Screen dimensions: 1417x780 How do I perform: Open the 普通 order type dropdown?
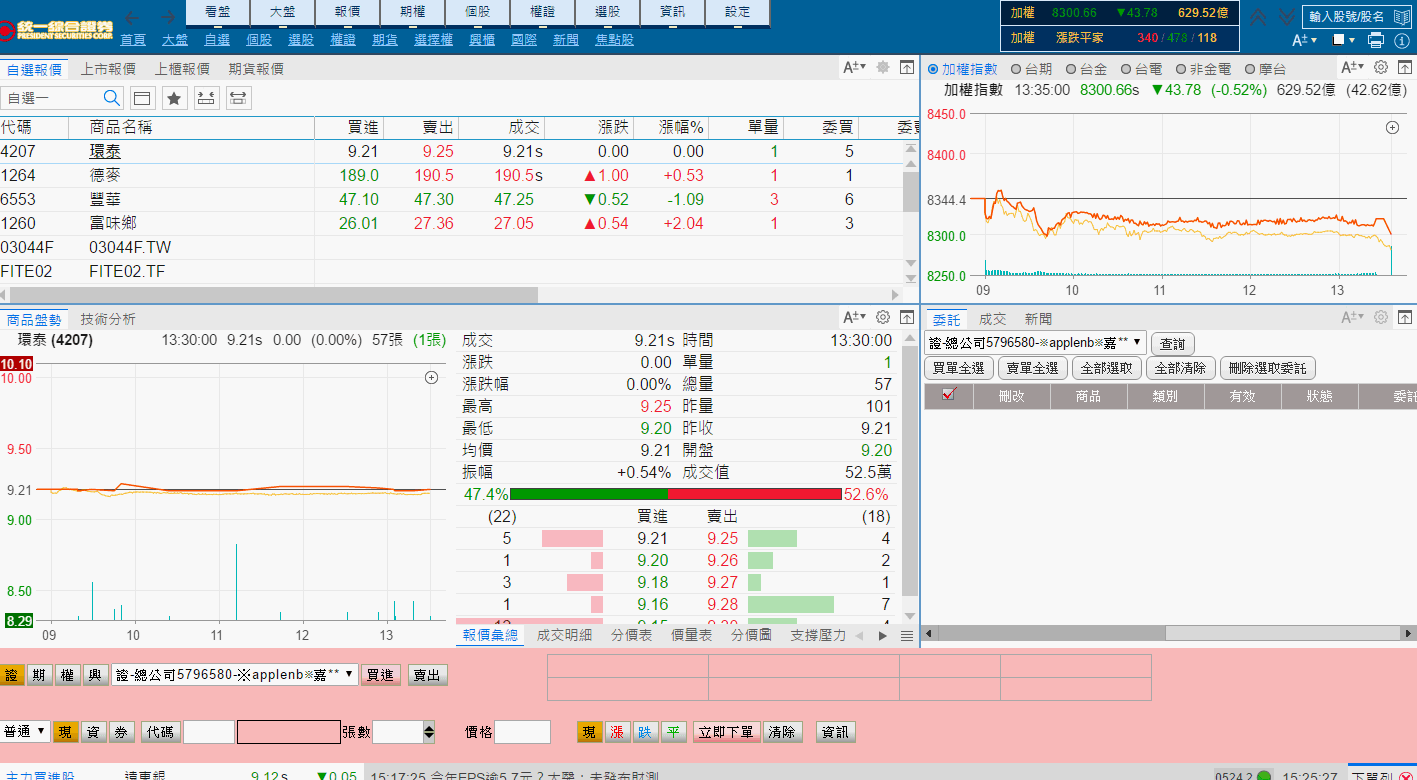pyautogui.click(x=26, y=731)
